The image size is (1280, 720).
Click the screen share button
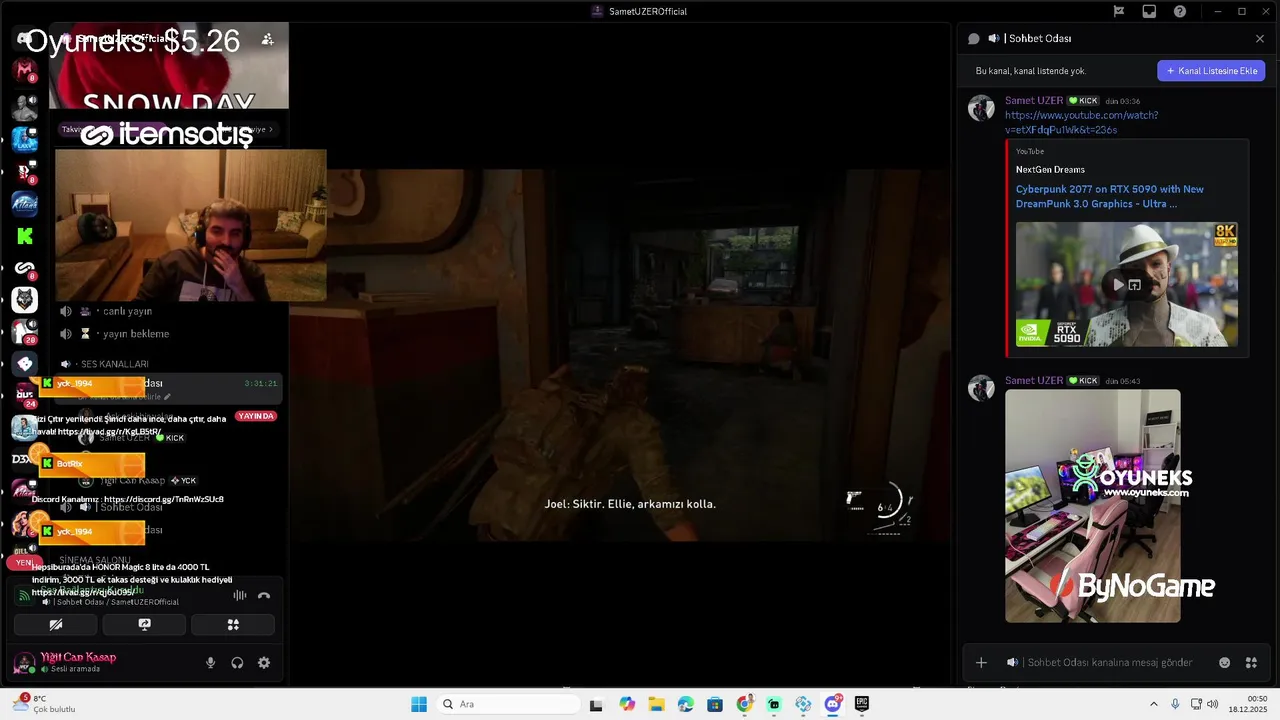tap(144, 625)
